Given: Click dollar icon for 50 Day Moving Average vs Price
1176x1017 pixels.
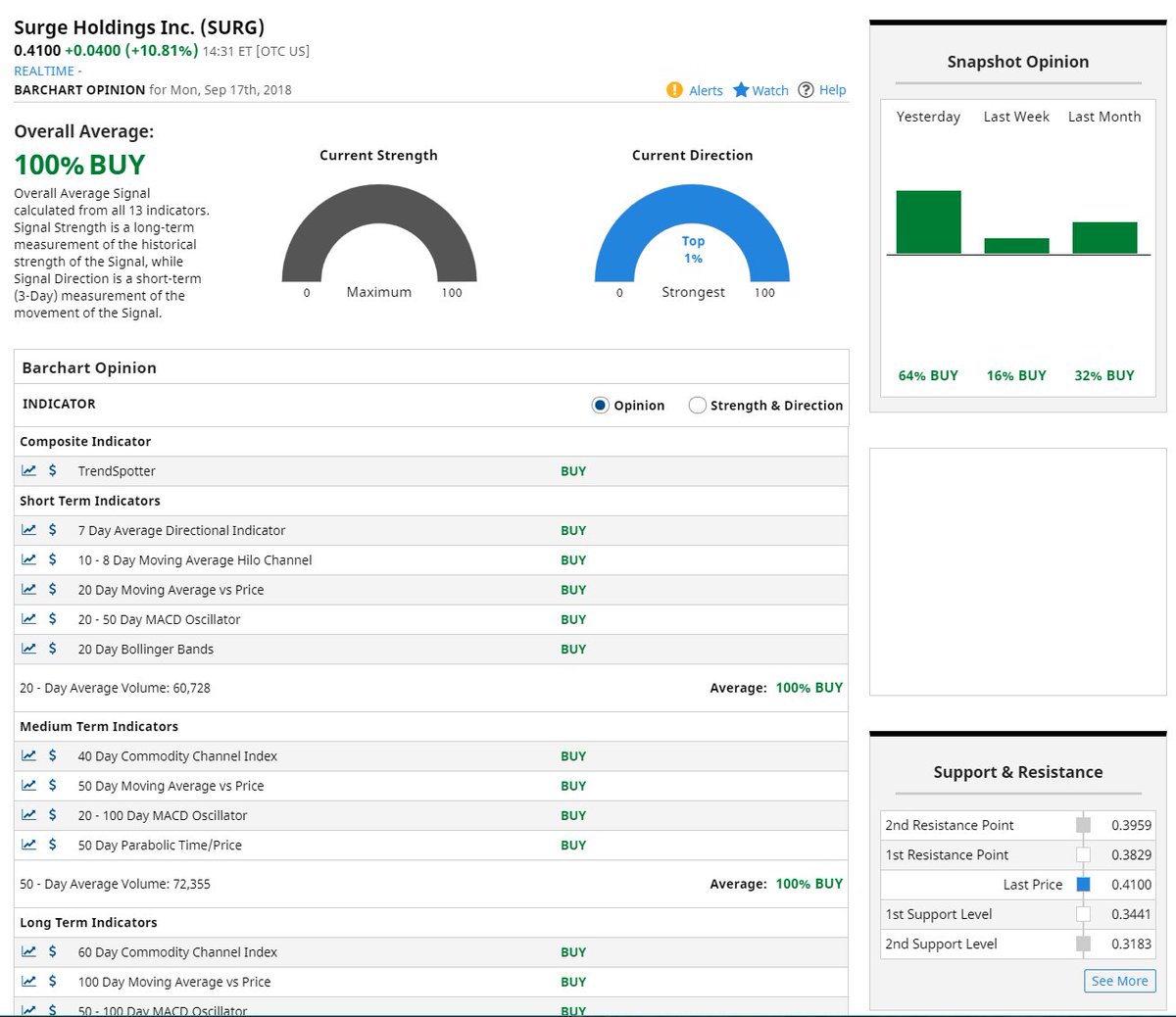Looking at the screenshot, I should pyautogui.click(x=53, y=785).
